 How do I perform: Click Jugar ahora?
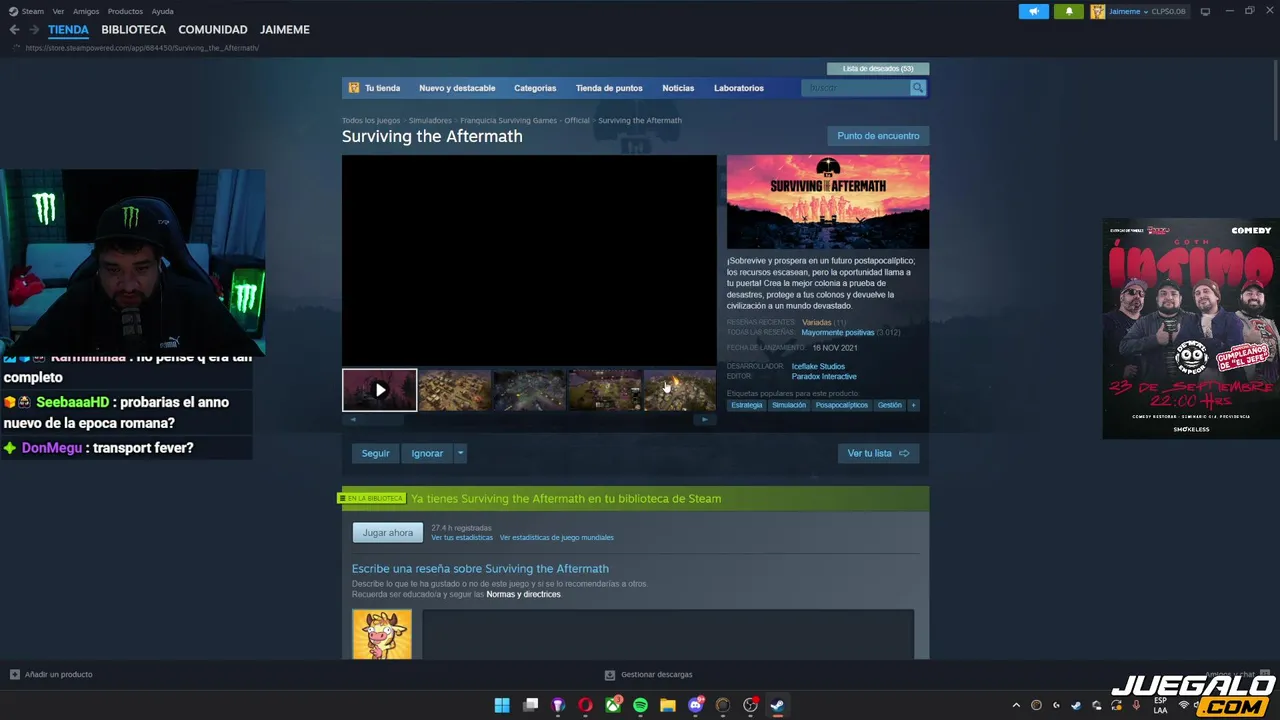[387, 533]
